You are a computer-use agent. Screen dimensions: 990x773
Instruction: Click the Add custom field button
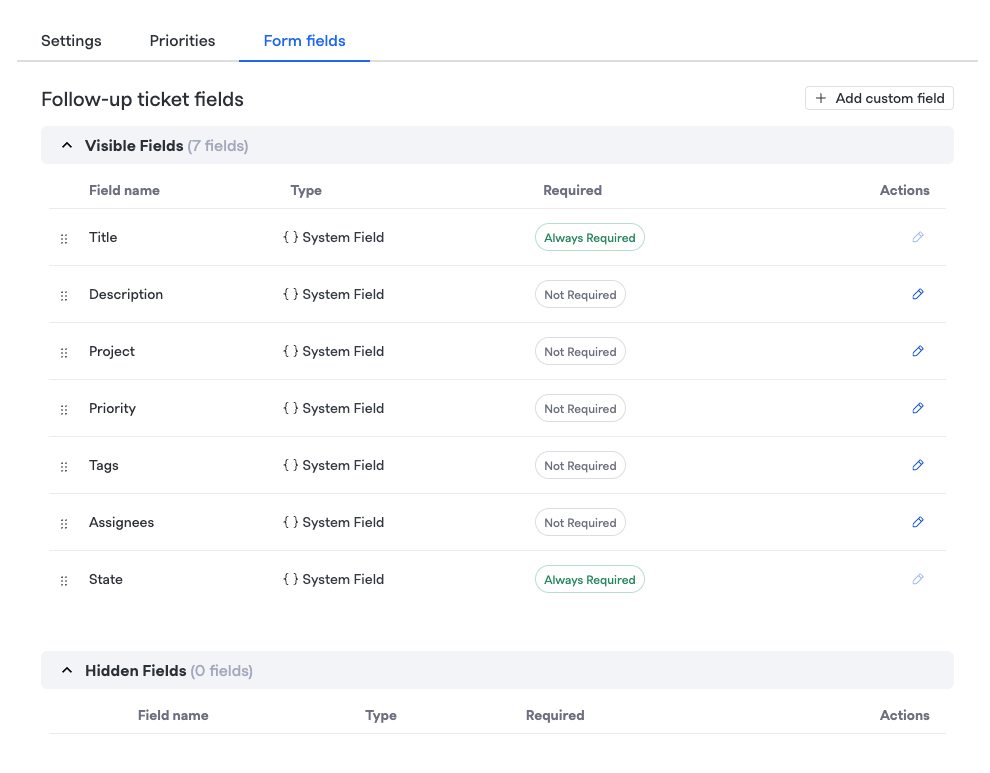[x=879, y=98]
